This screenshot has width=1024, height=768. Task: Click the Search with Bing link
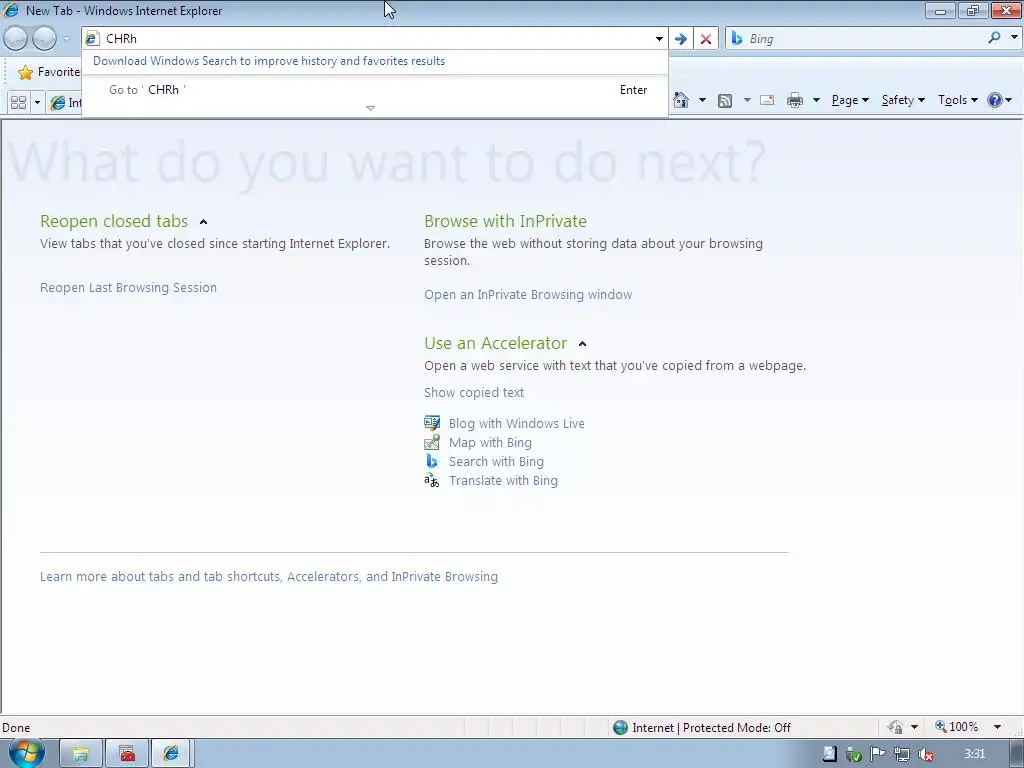point(496,461)
